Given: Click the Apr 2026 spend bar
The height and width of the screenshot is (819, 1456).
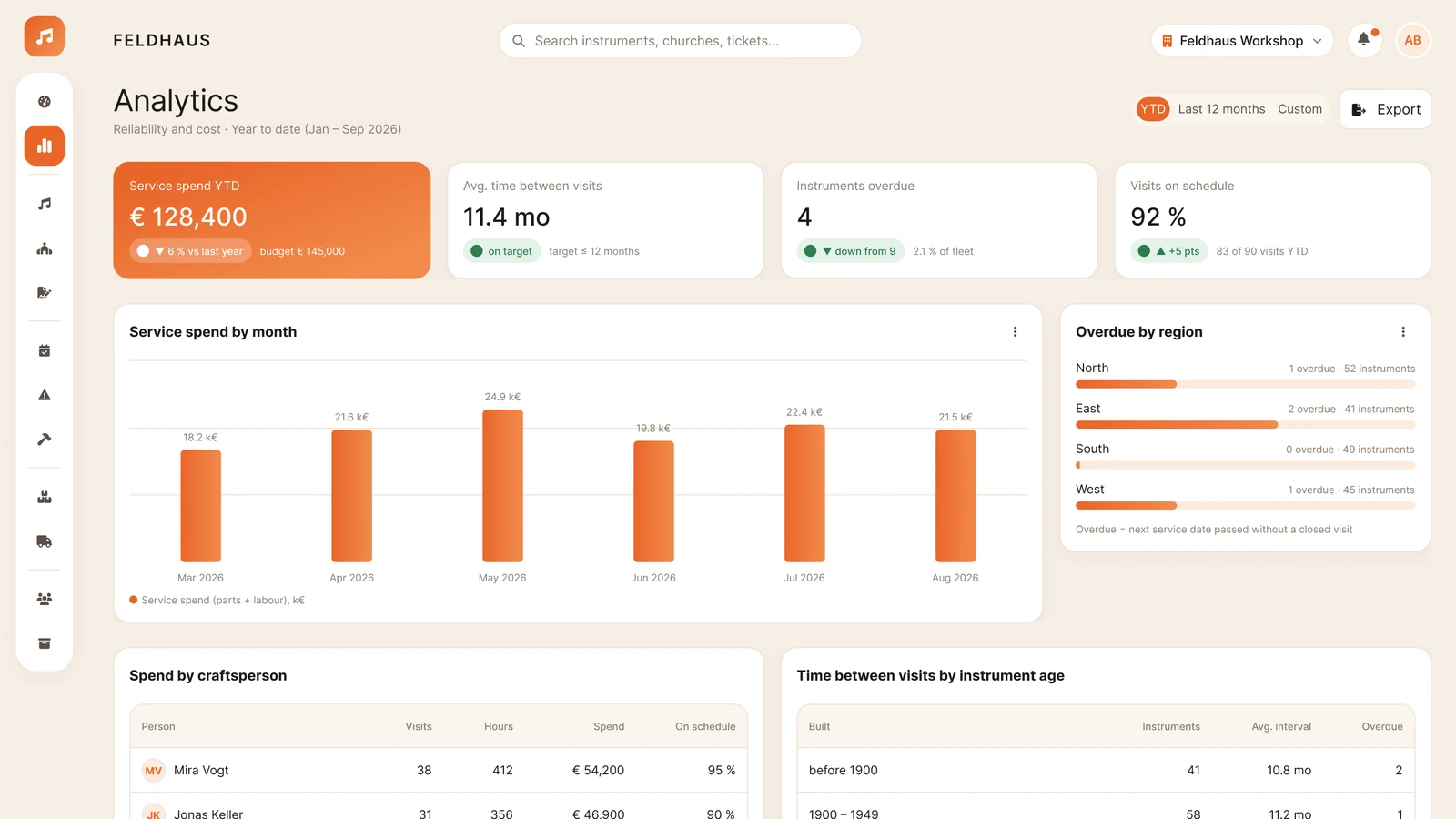Looking at the screenshot, I should pyautogui.click(x=351, y=496).
